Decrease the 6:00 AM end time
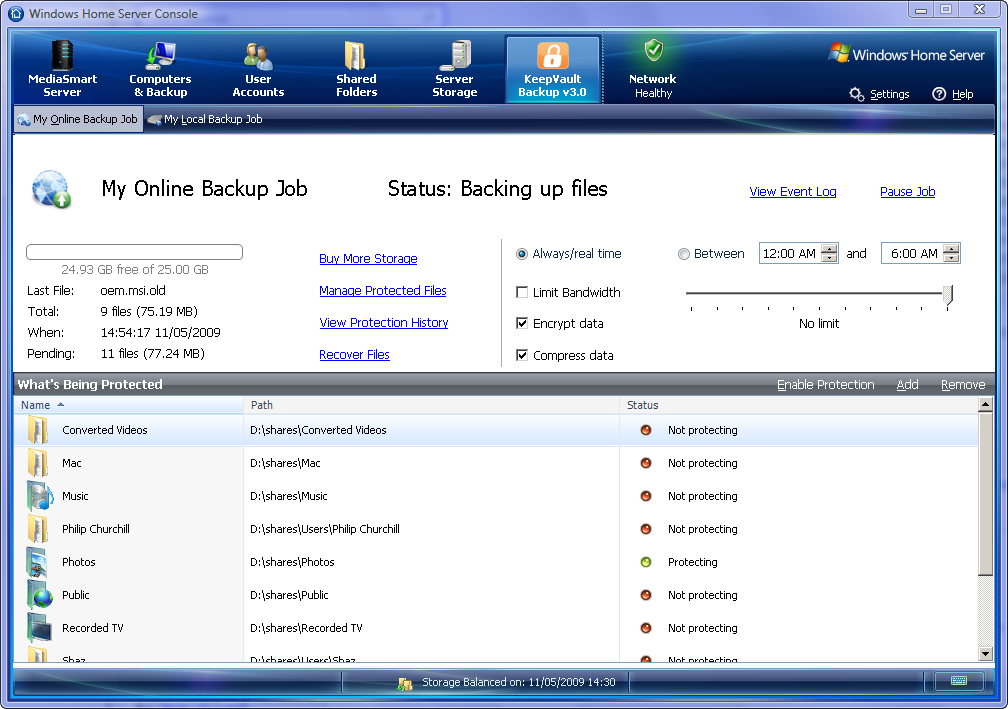Viewport: 1008px width, 709px height. pyautogui.click(x=951, y=258)
